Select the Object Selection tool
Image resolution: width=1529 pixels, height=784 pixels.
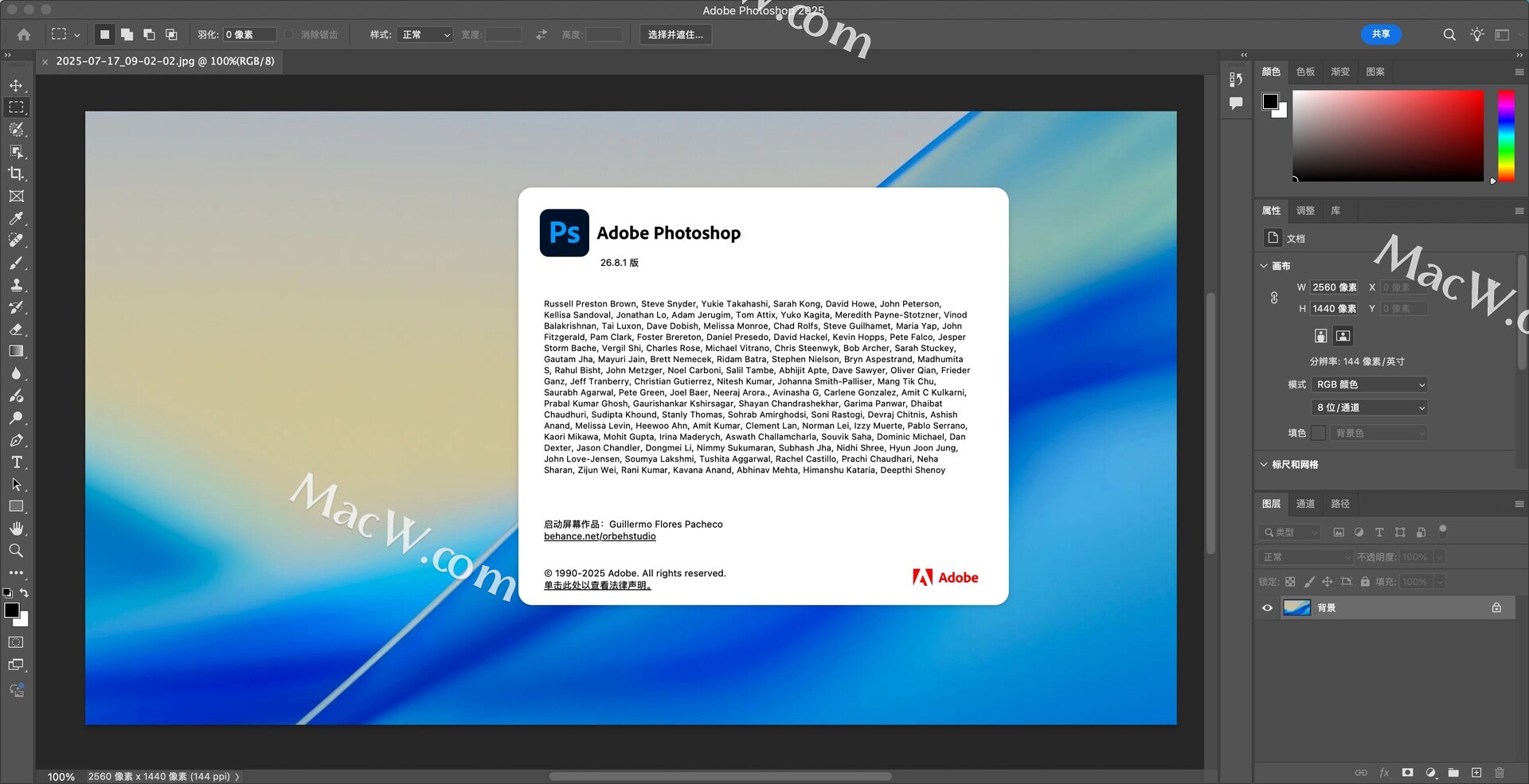(x=16, y=151)
